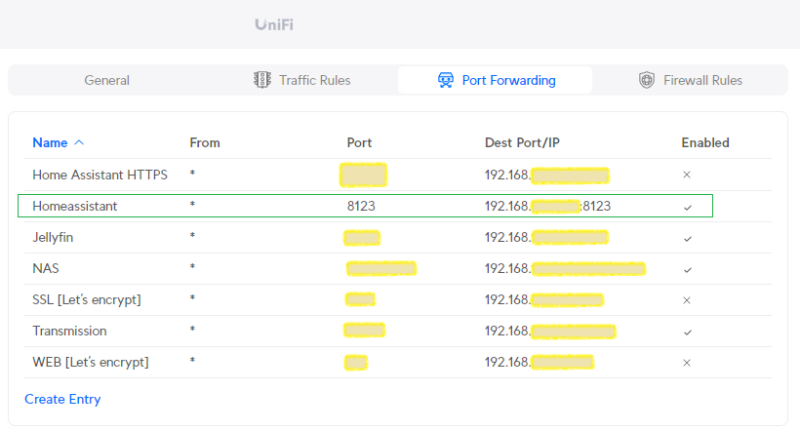The width and height of the screenshot is (800, 430).
Task: Open the General tab
Action: click(107, 80)
